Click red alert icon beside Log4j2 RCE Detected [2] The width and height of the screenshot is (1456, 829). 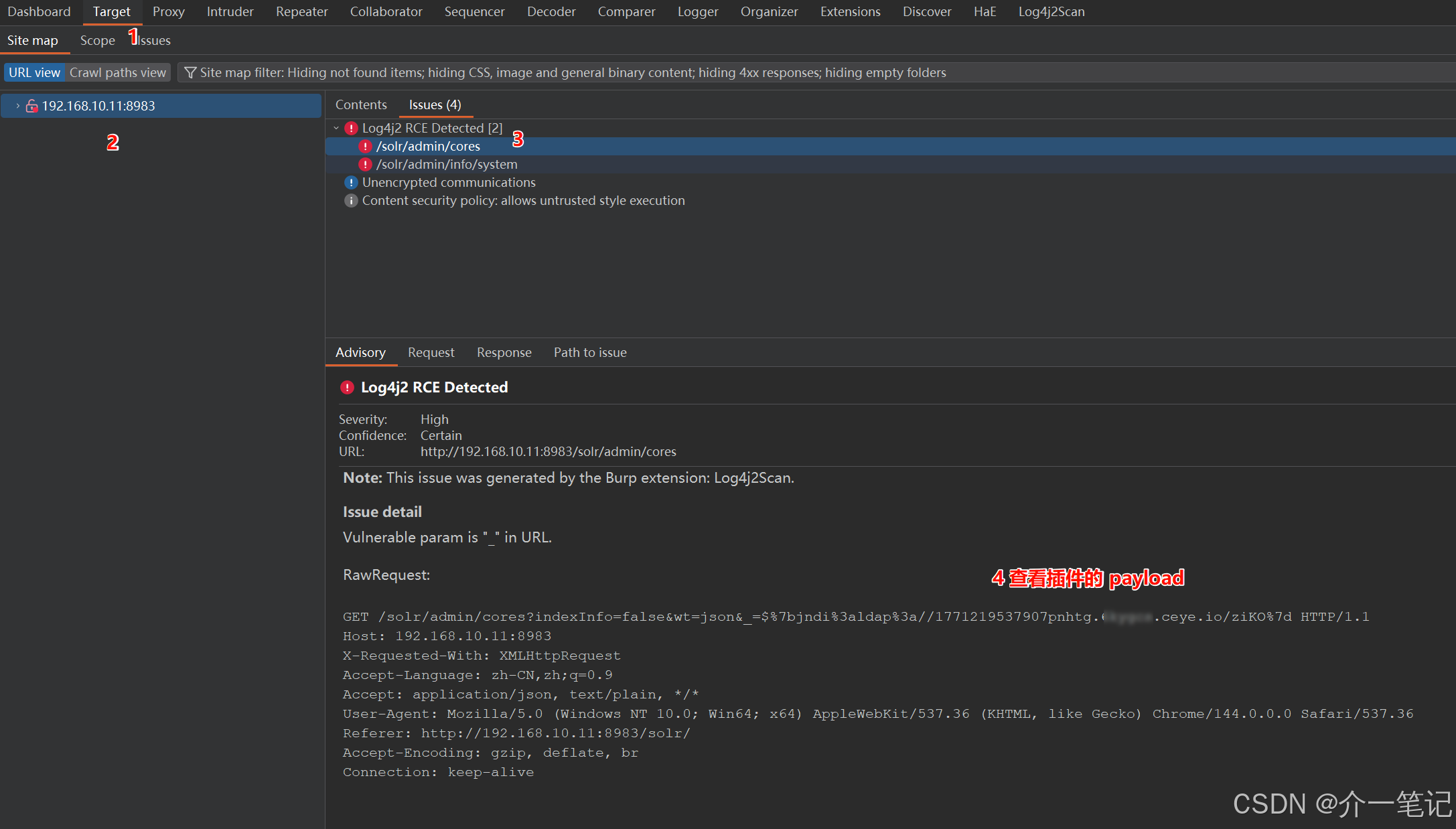coord(351,128)
